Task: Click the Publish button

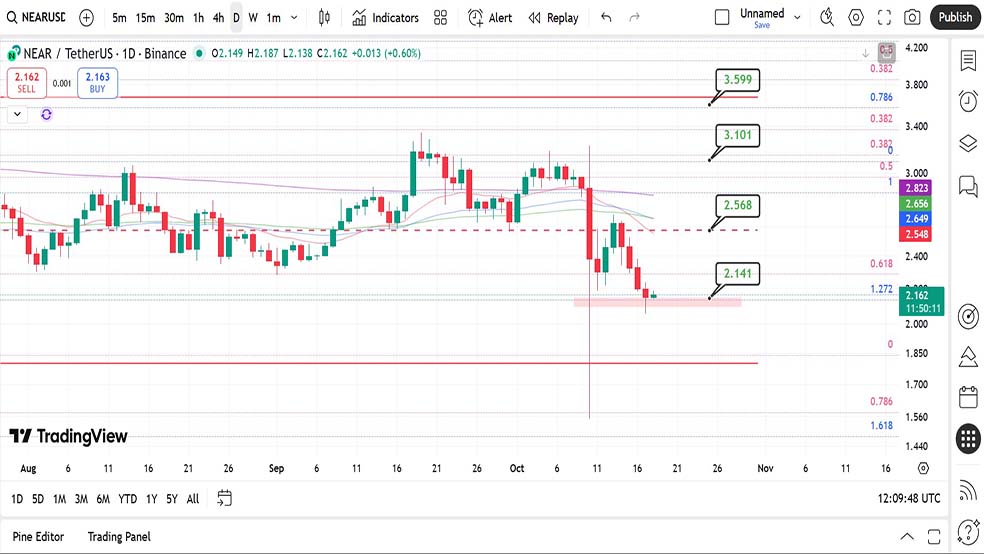Action: [x=955, y=17]
